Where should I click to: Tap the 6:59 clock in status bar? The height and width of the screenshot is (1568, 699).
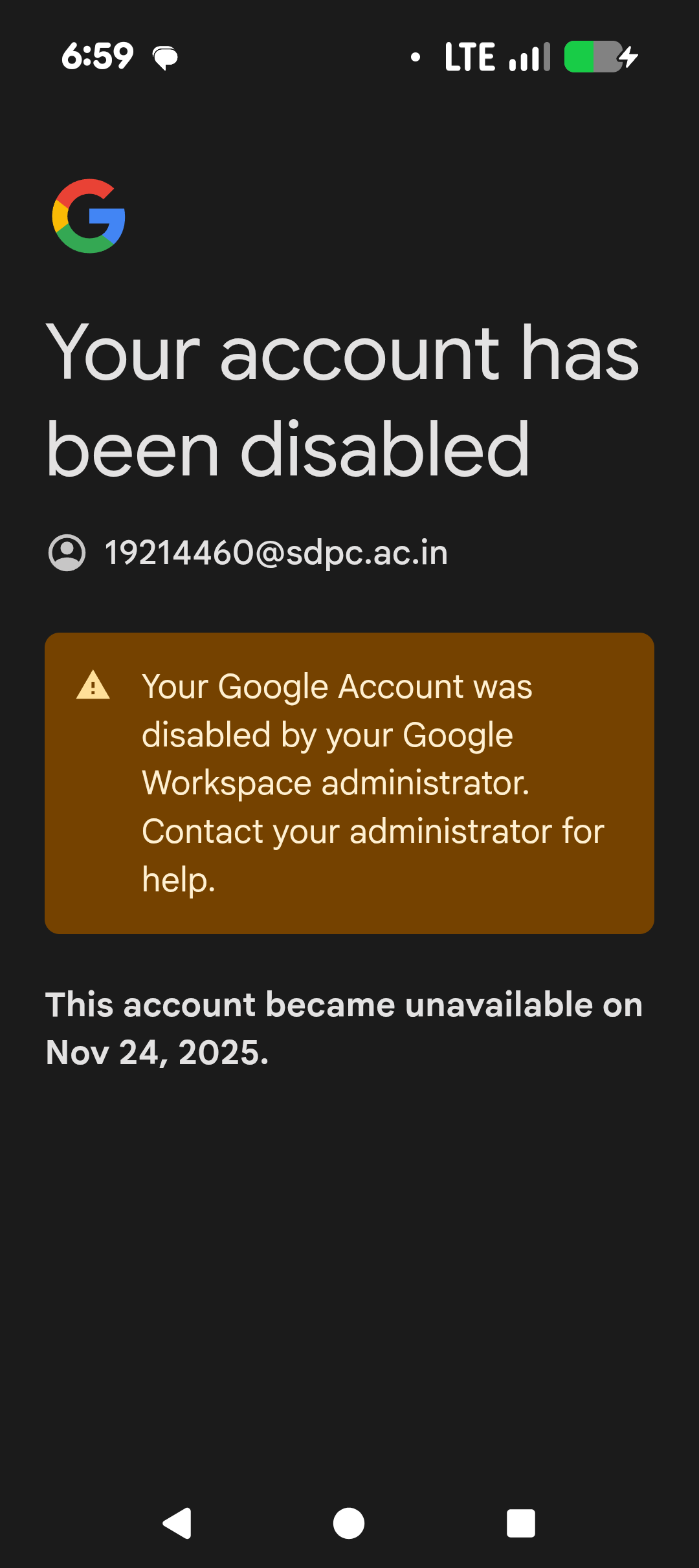point(98,56)
